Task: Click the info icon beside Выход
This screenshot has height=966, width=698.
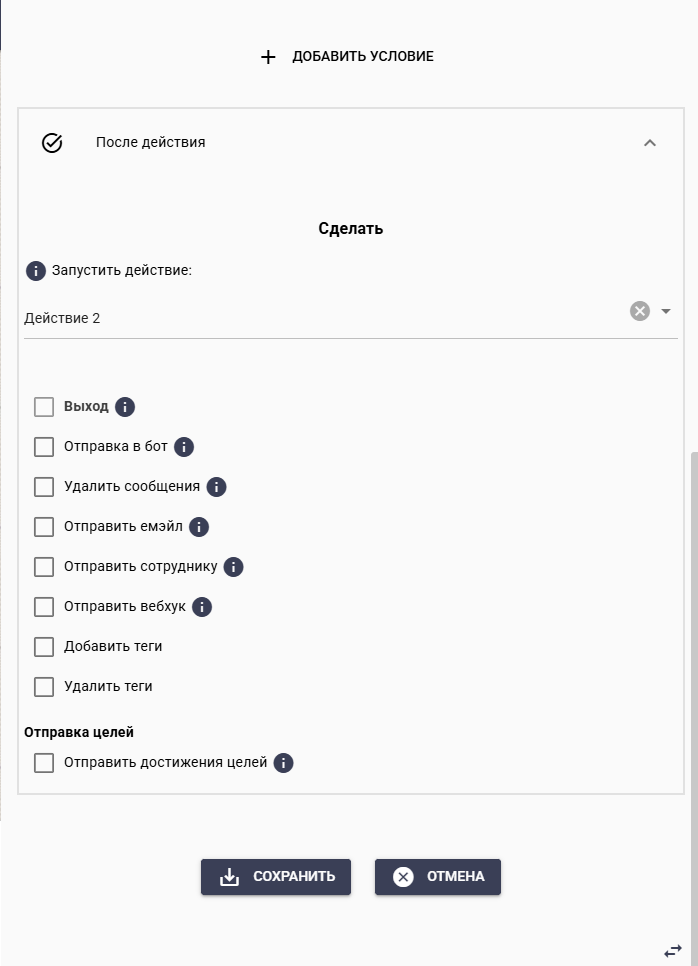Action: click(x=124, y=406)
